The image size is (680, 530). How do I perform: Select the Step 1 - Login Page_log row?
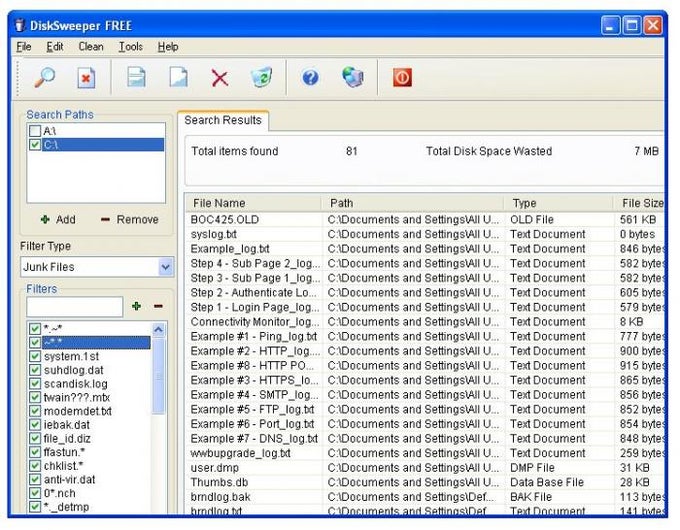tap(425, 307)
